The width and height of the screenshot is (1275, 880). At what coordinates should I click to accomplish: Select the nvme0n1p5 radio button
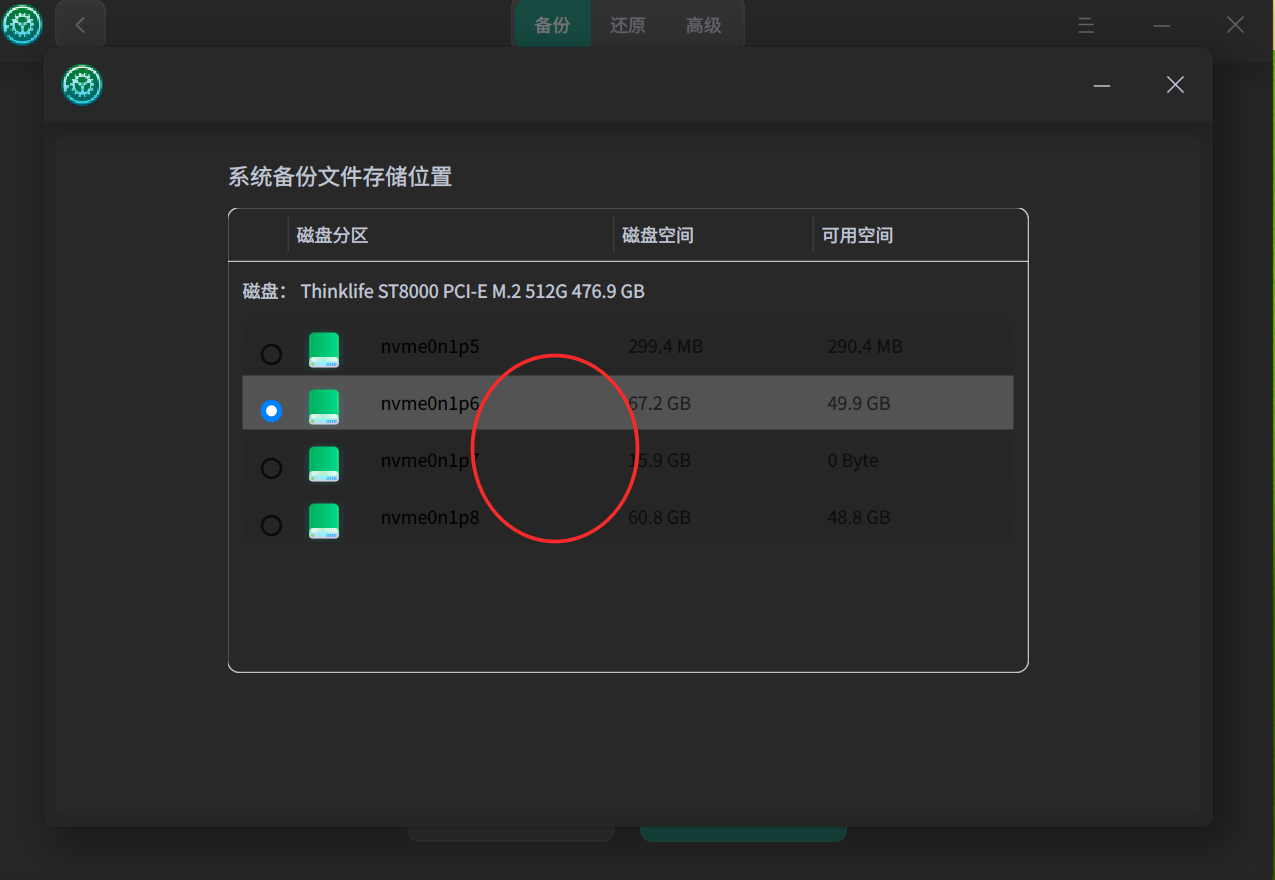[x=271, y=353]
